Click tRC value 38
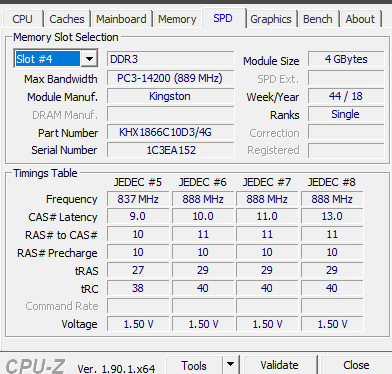 click(x=138, y=288)
